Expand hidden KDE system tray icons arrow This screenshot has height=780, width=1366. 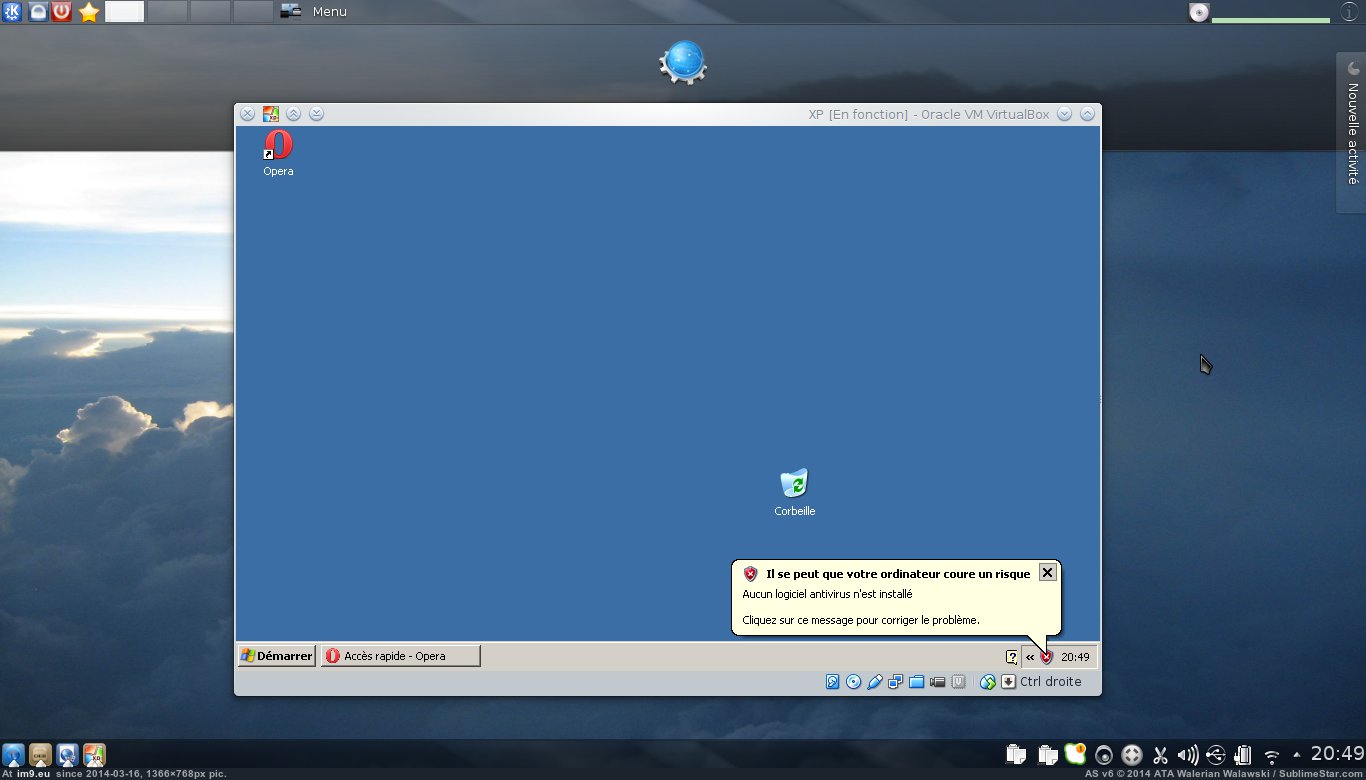tap(1297, 755)
